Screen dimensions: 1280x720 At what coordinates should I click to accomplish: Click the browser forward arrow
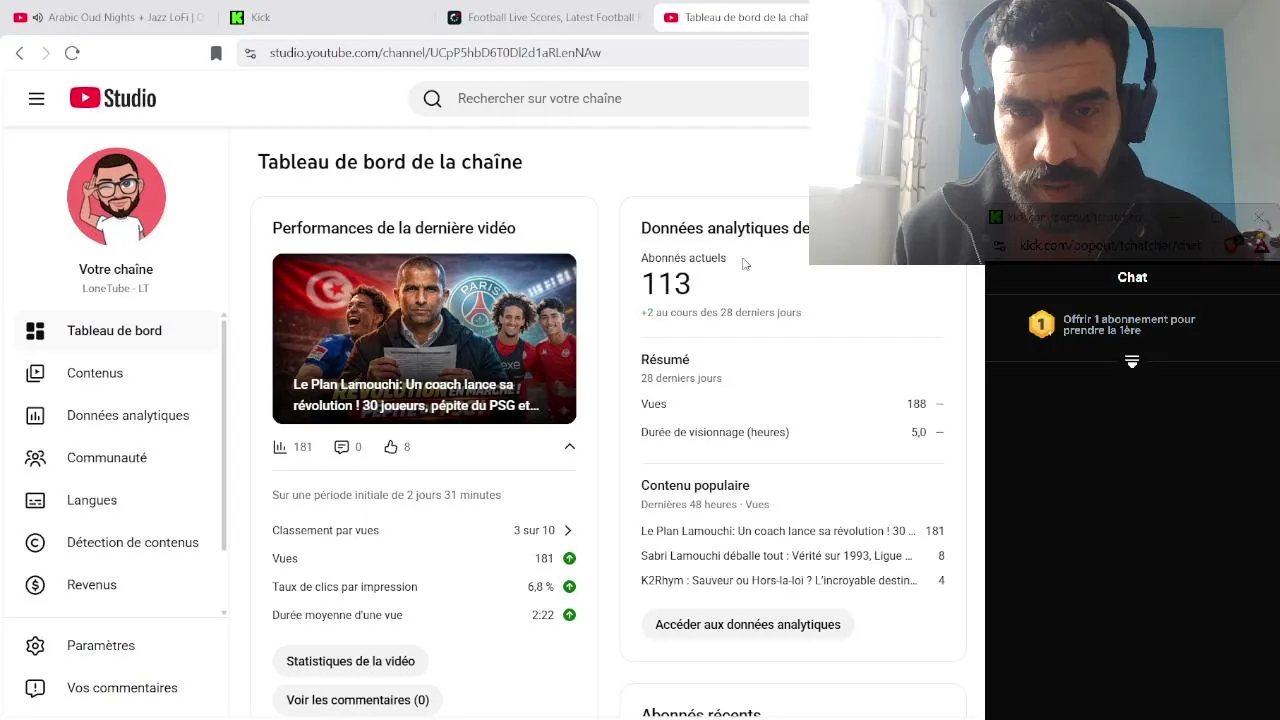pos(46,53)
